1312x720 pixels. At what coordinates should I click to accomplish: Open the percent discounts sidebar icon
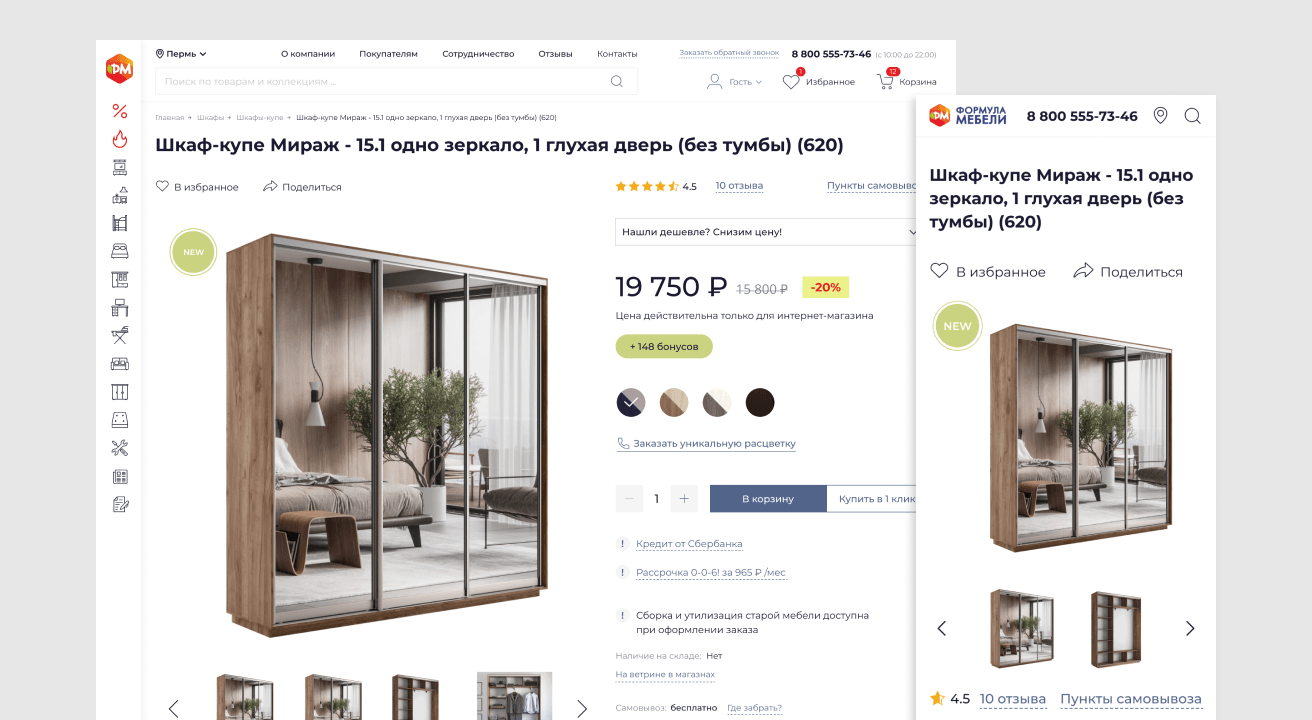(x=120, y=111)
